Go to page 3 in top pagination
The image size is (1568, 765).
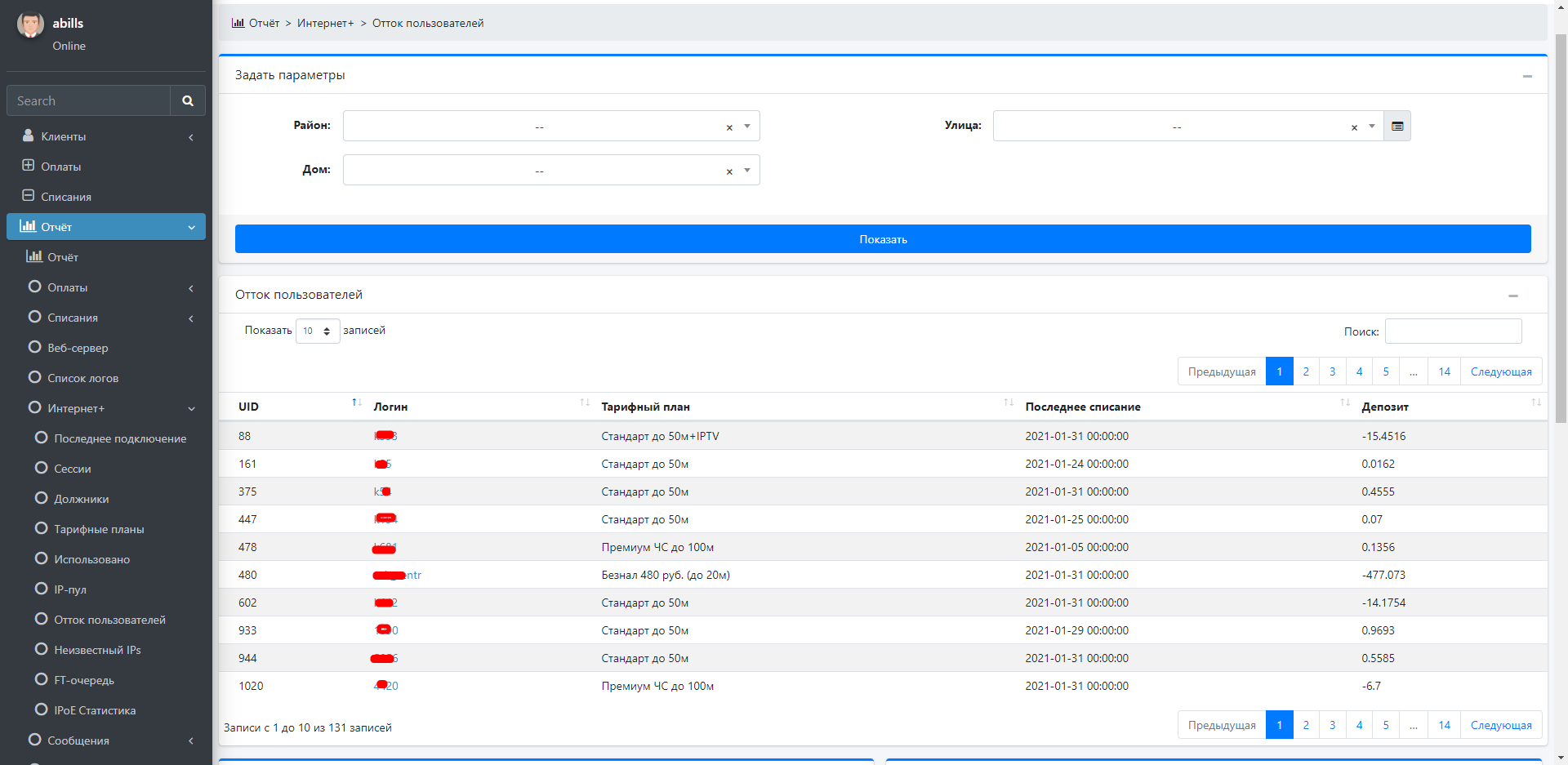[1333, 371]
